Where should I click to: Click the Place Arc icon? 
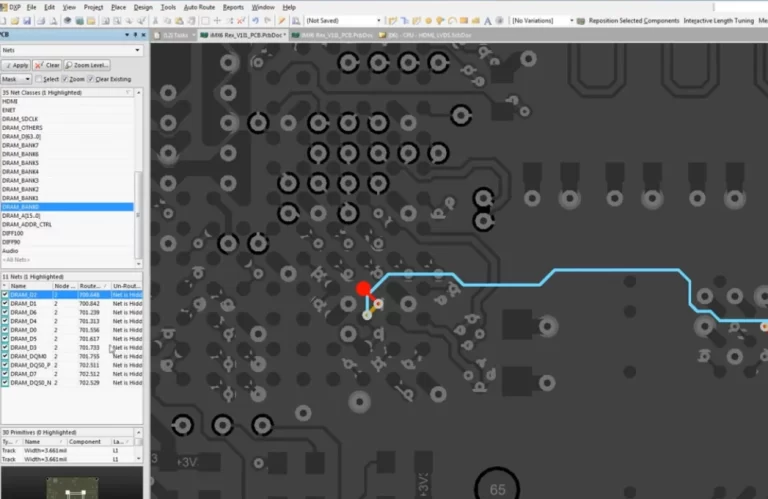(x=452, y=21)
